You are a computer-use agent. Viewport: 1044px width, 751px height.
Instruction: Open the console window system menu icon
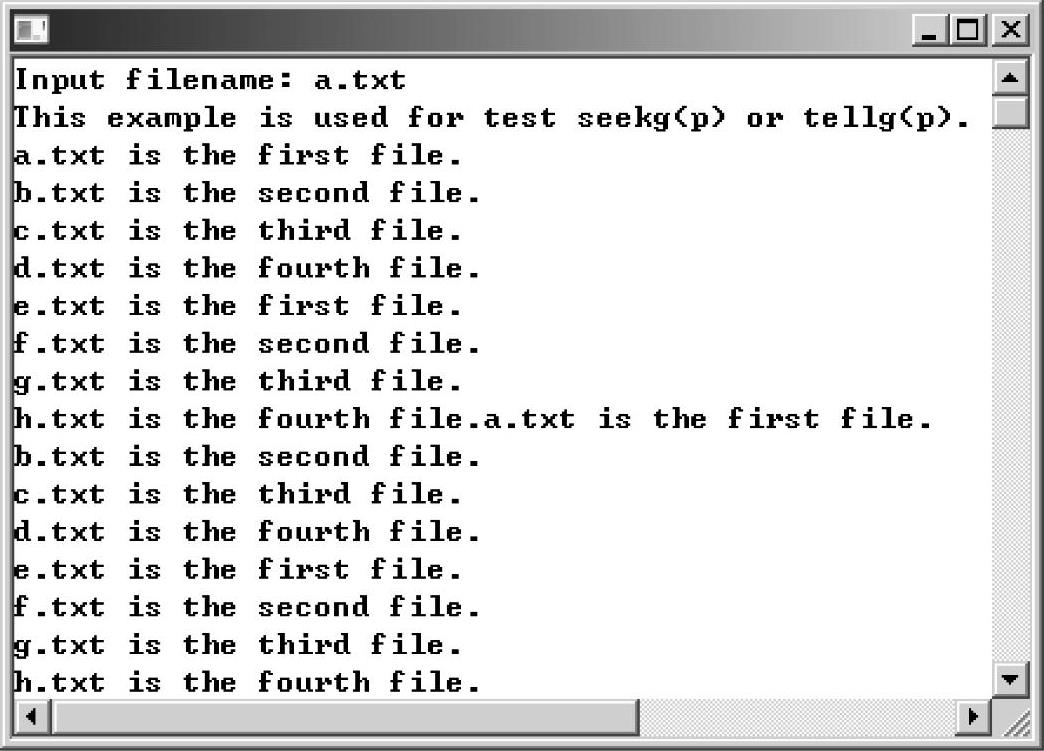coord(31,30)
